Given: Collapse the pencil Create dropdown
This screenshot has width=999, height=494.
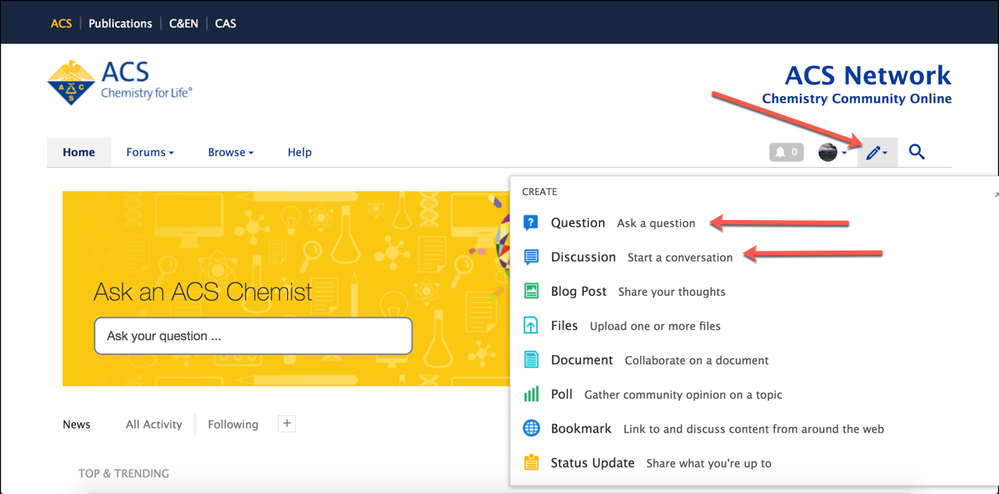Looking at the screenshot, I should 877,152.
